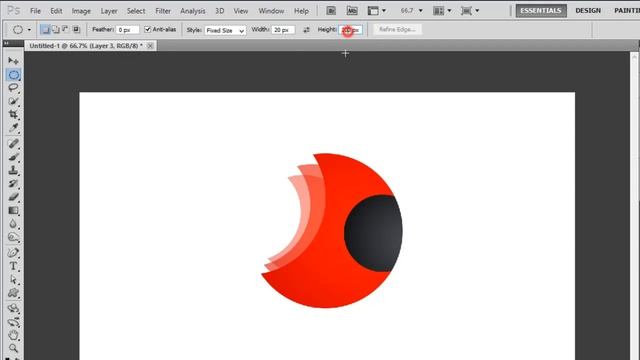Open the Screen Mode dropdown
This screenshot has height=360, width=640.
[x=469, y=11]
